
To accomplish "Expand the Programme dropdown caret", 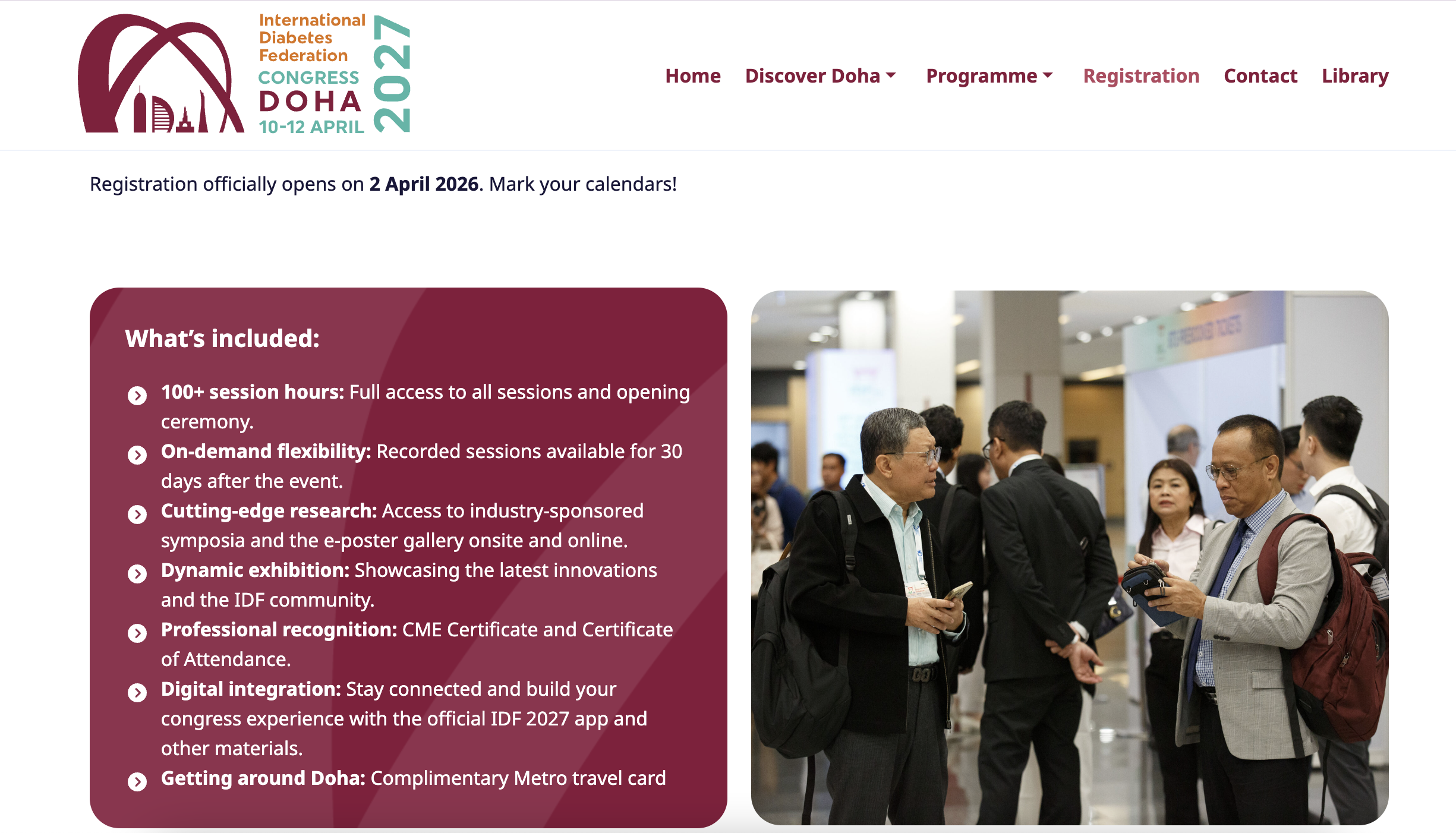I will click(1048, 75).
